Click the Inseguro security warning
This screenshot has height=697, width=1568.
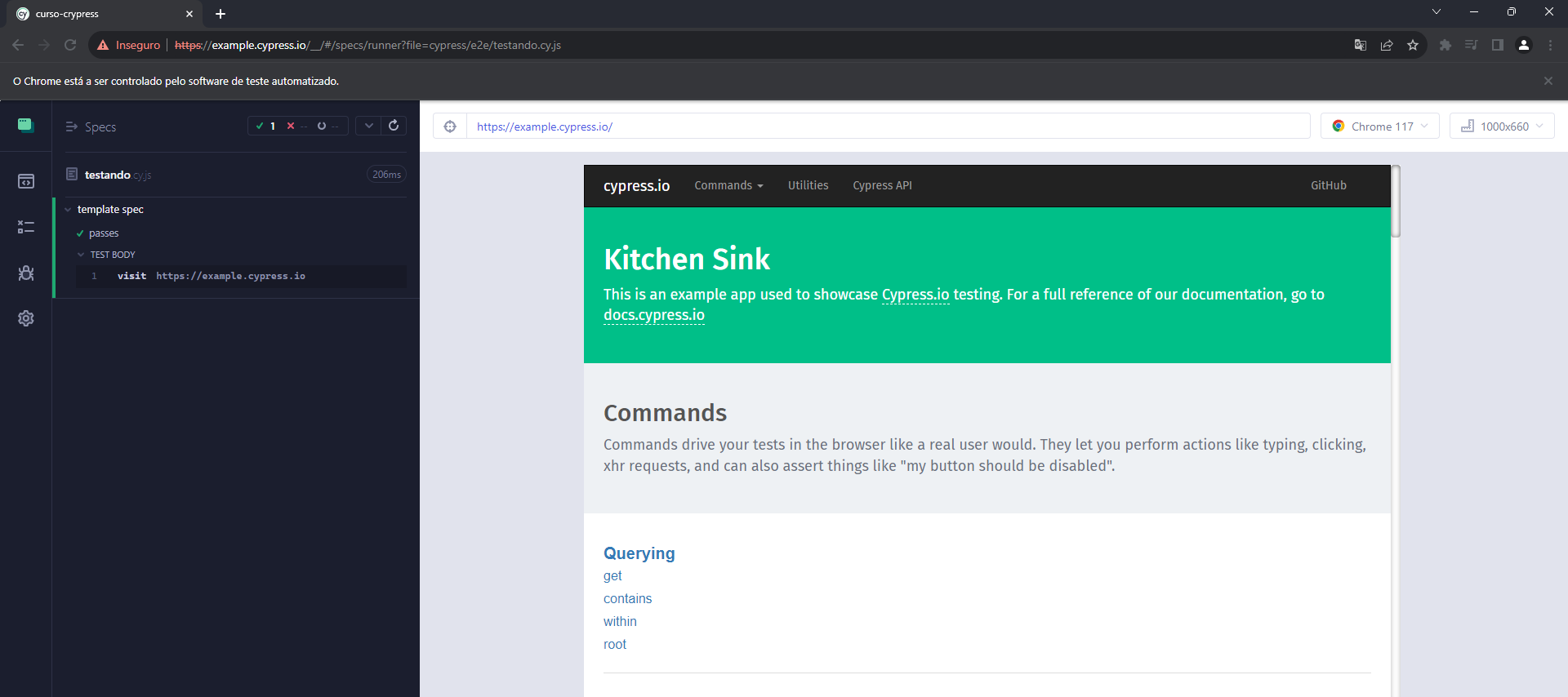(x=128, y=45)
